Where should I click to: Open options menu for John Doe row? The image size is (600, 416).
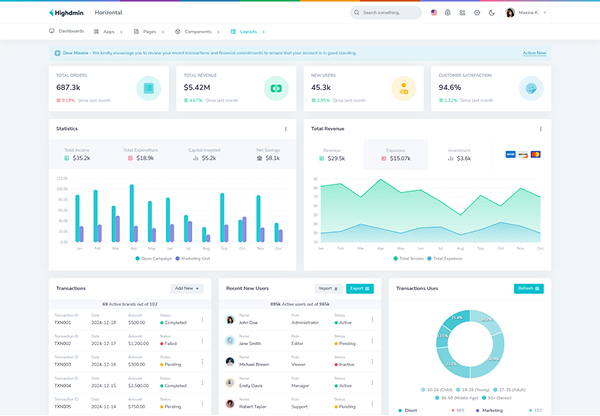click(x=372, y=320)
